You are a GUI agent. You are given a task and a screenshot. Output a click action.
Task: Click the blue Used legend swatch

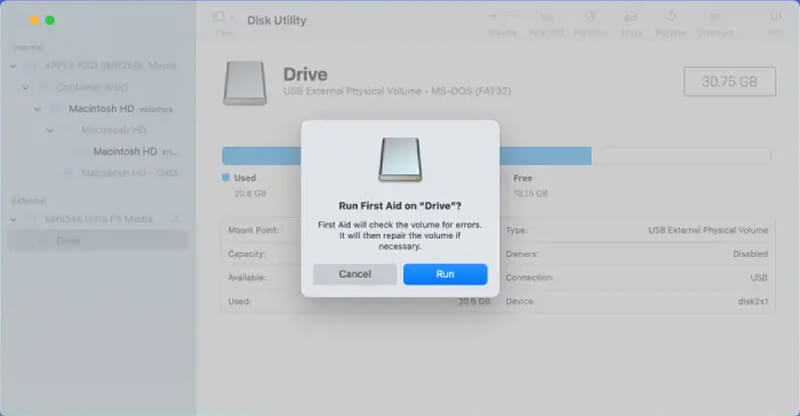226,178
